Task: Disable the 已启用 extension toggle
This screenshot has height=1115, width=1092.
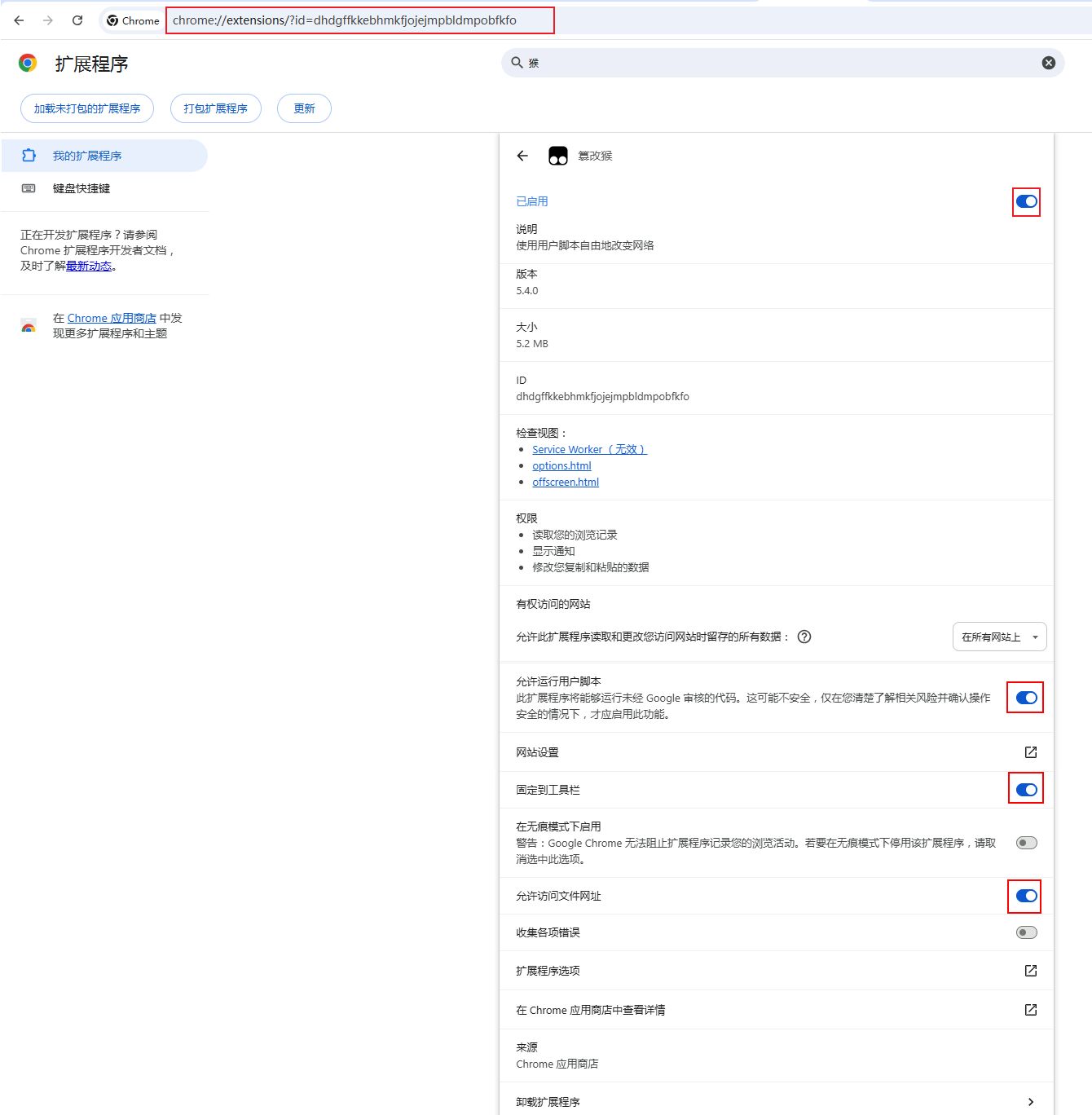Action: 1026,201
